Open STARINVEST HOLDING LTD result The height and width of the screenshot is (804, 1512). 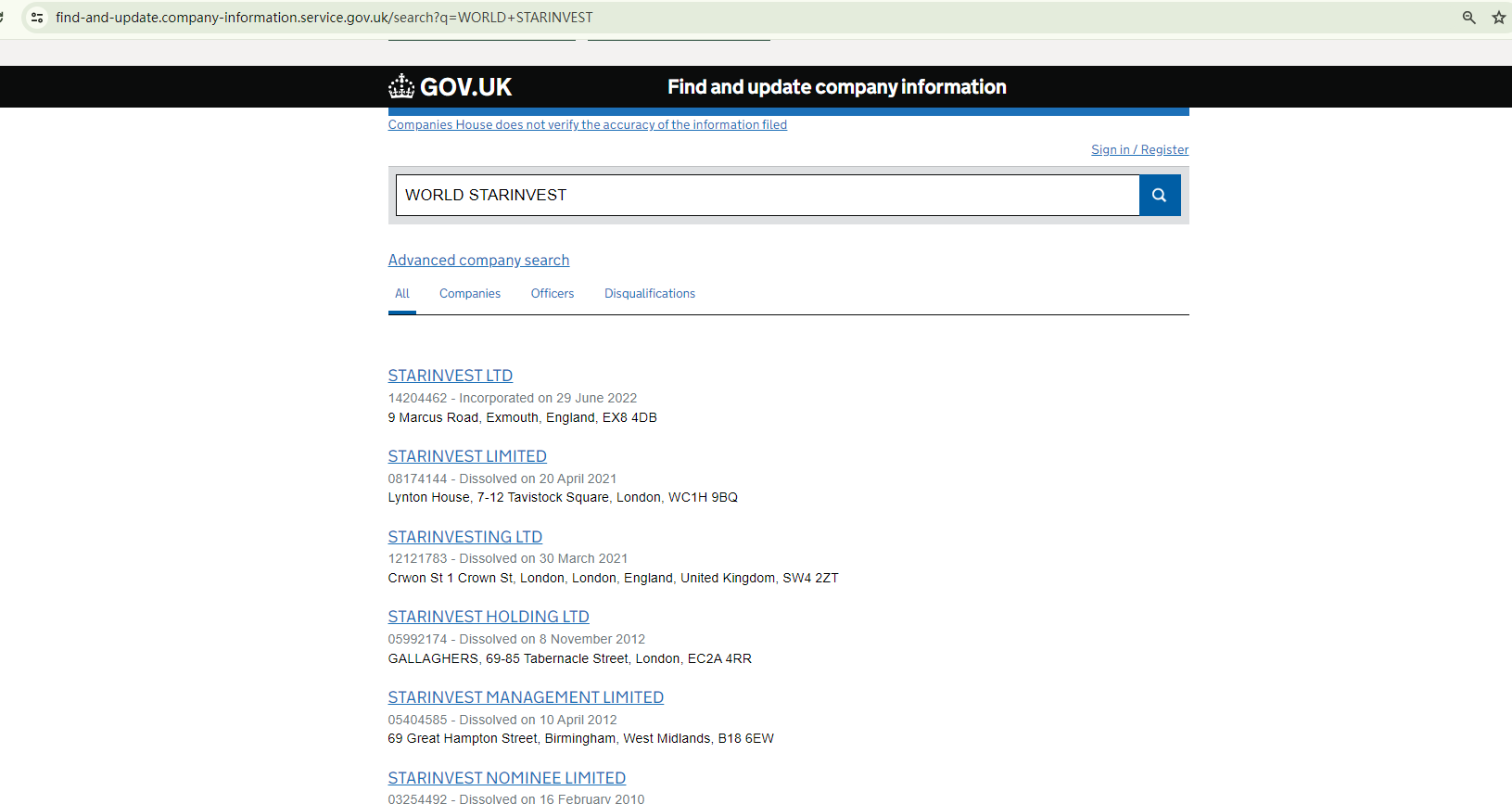point(489,617)
